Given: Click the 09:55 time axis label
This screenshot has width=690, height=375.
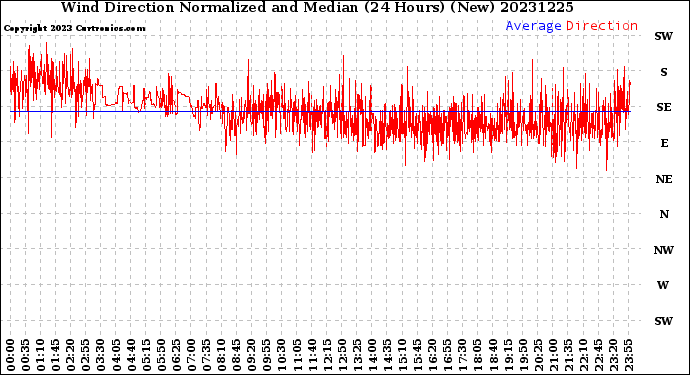Looking at the screenshot, I should [267, 355].
